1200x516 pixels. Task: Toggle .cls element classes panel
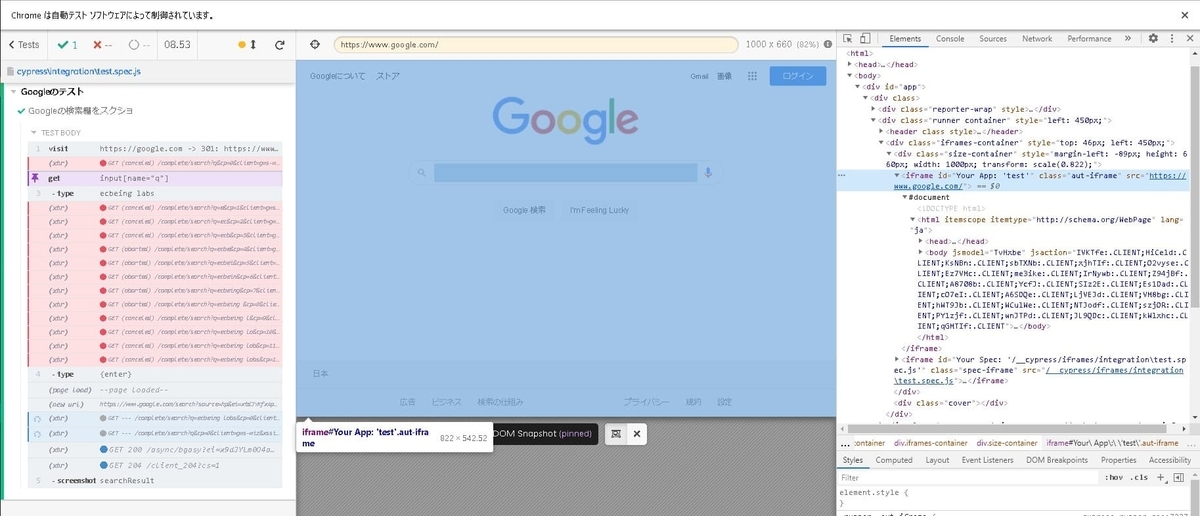[x=1139, y=478]
